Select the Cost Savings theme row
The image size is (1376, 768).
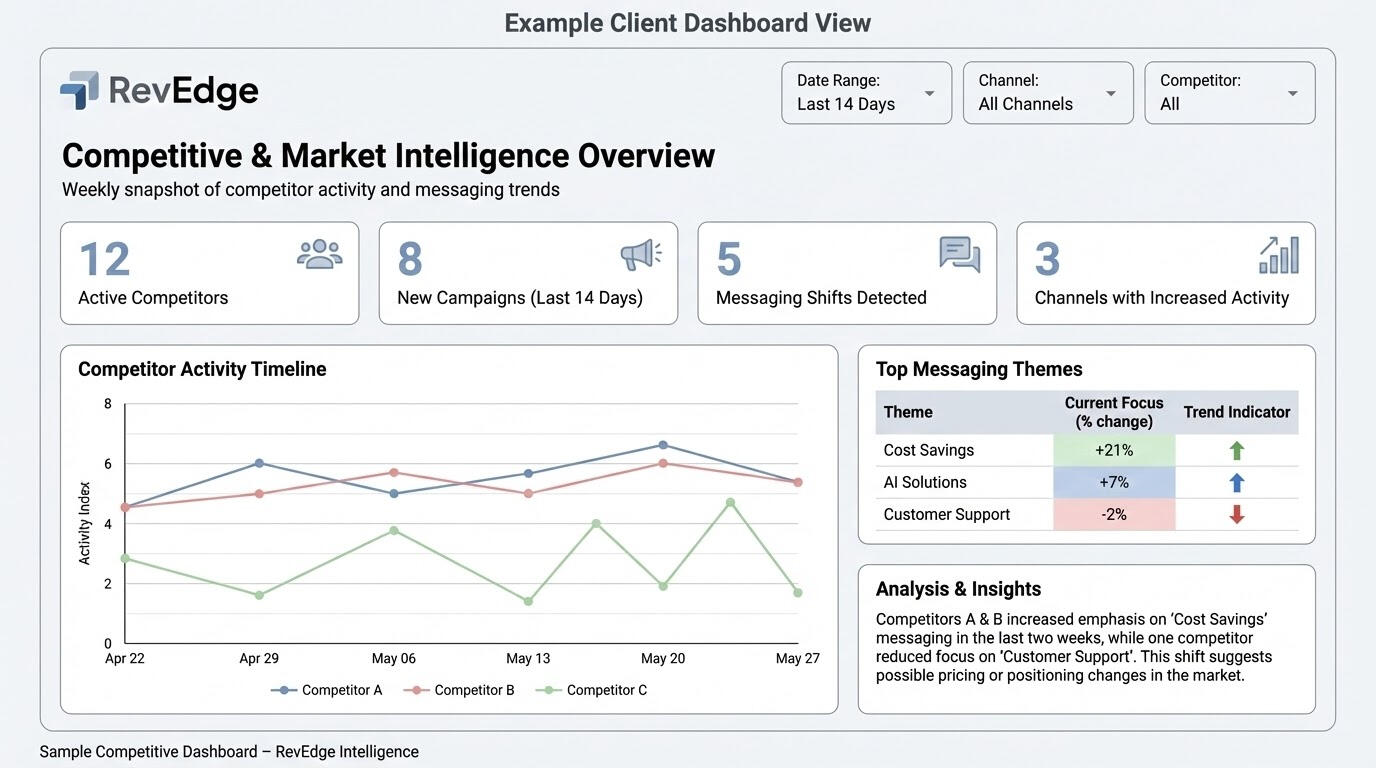coord(928,451)
